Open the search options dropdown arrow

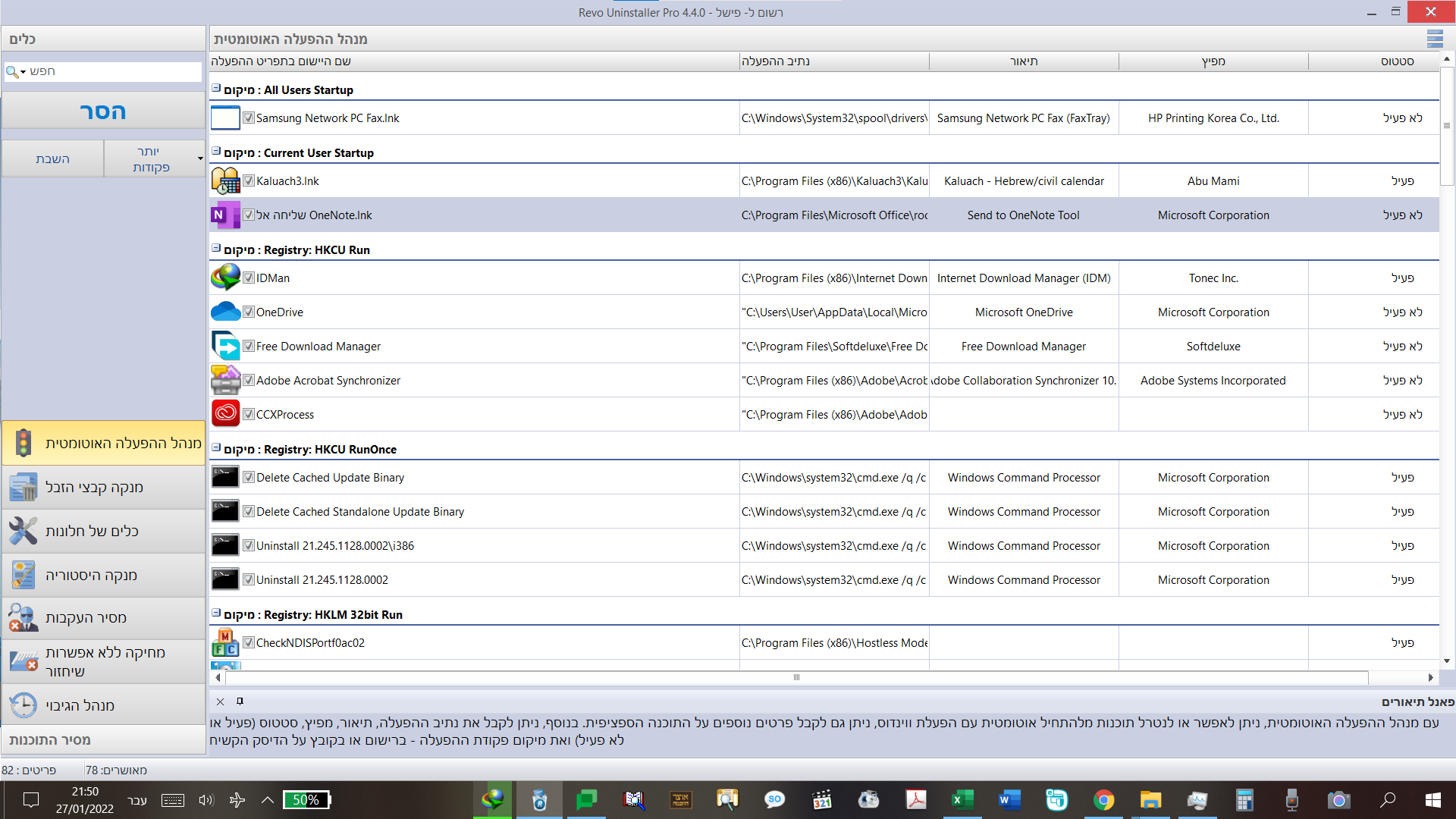coord(24,72)
